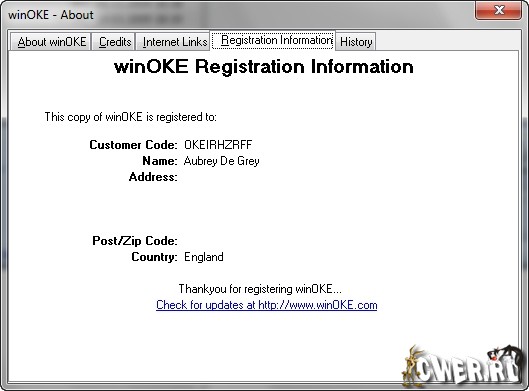This screenshot has height=391, width=529.
Task: Click the Address label
Action: click(153, 177)
